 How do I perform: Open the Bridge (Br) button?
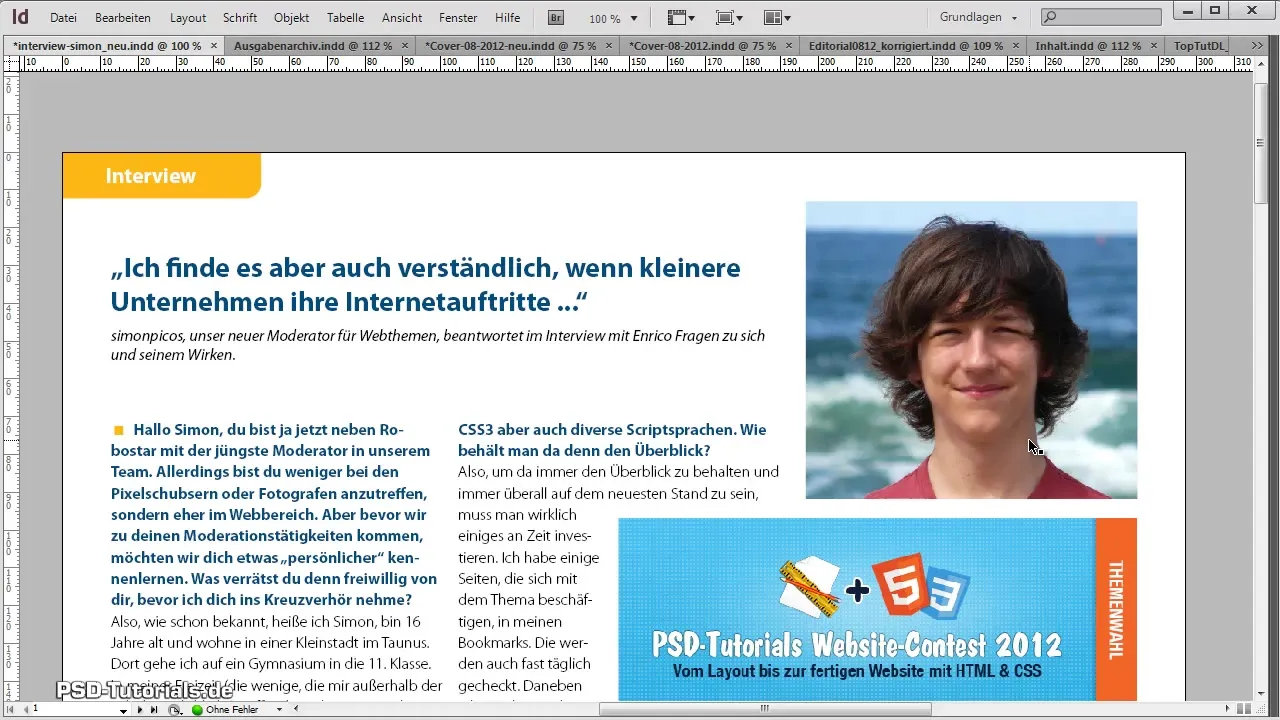[555, 18]
